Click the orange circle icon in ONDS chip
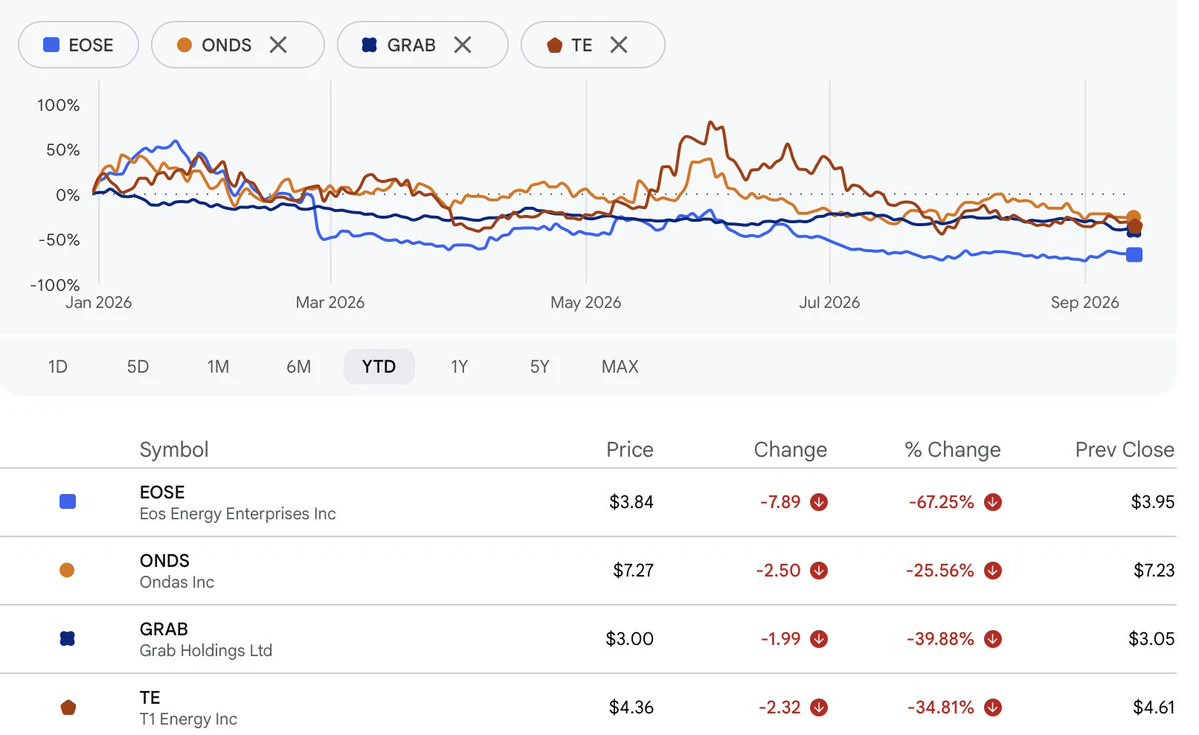This screenshot has width=1199, height=735. click(x=184, y=45)
